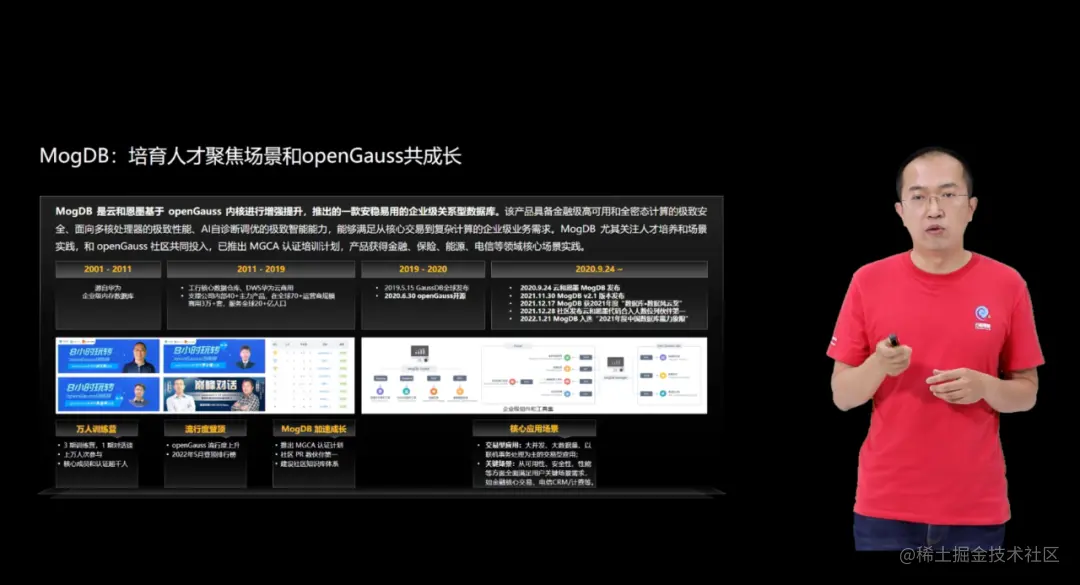Viewport: 1080px width, 585px height.
Task: Select the '2019 - 2020' timeline header
Action: (423, 269)
